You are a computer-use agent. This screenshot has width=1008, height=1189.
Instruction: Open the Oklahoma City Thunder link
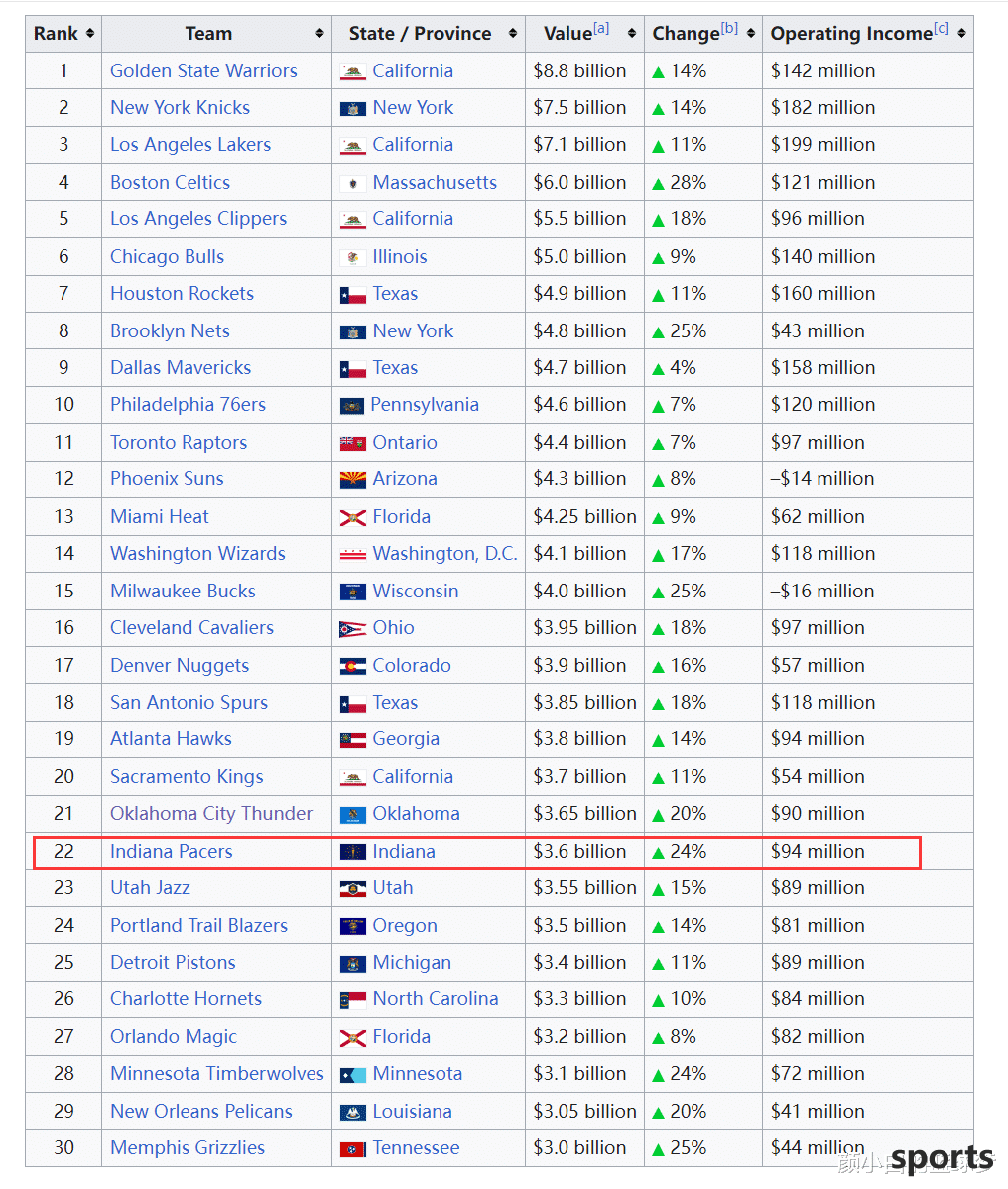211,815
